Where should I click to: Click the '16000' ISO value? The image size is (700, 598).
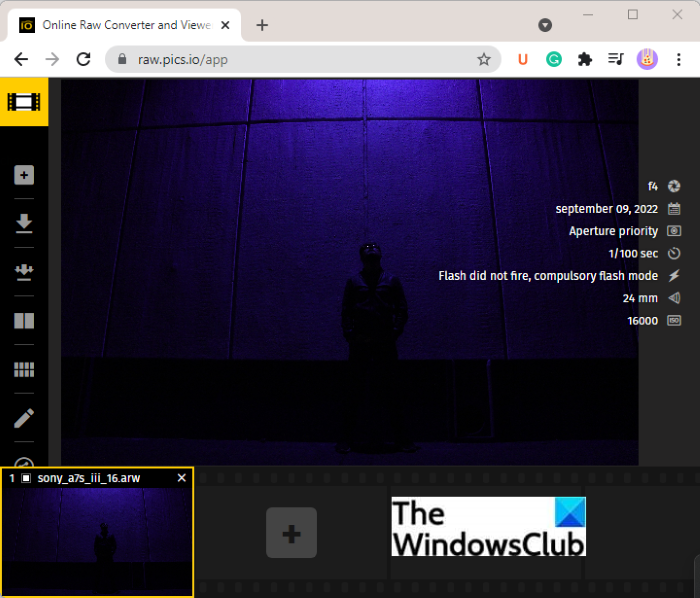click(x=642, y=321)
